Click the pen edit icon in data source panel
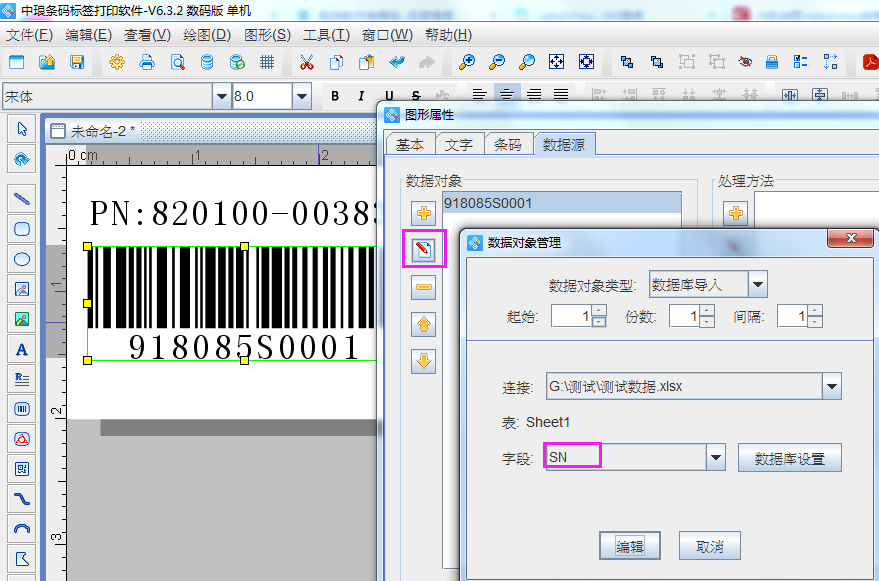The height and width of the screenshot is (581, 879). tap(424, 249)
